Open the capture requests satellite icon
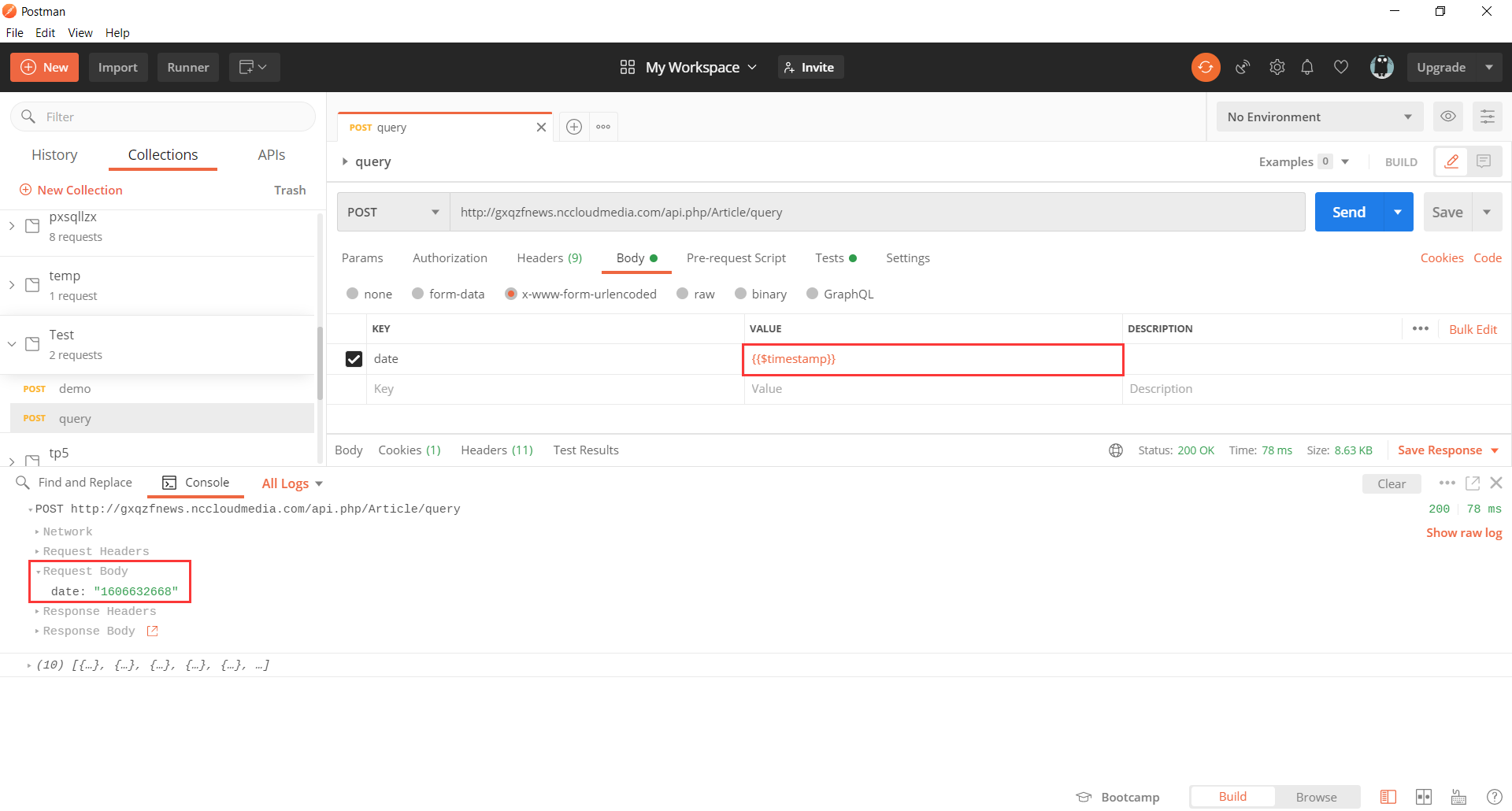 (1243, 68)
